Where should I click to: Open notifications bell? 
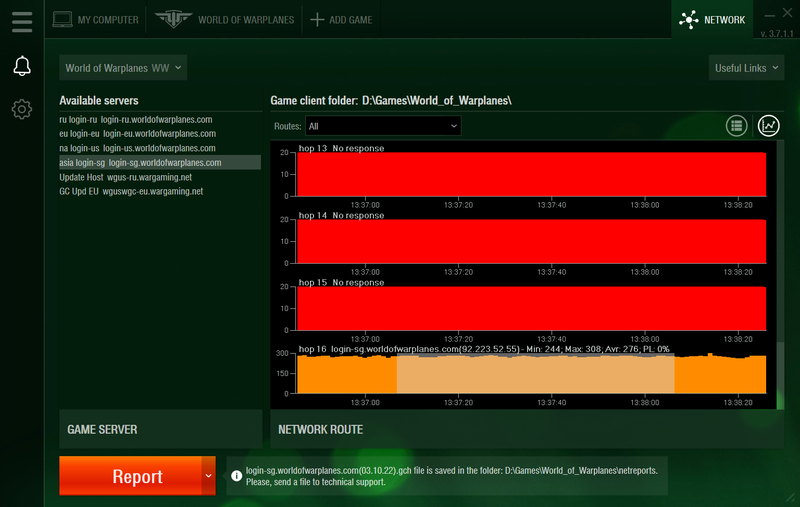click(22, 66)
